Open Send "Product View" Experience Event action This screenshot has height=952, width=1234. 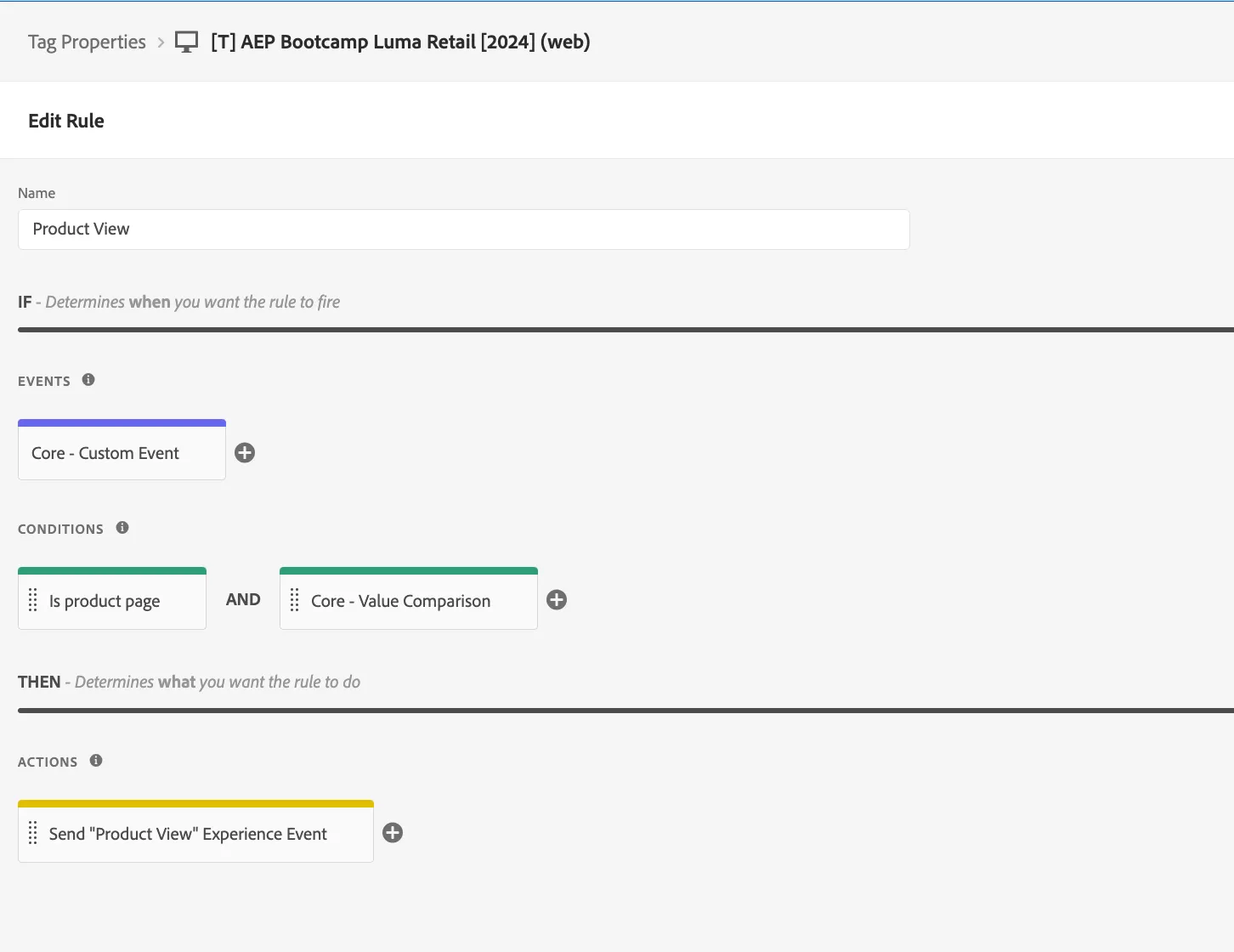[195, 831]
